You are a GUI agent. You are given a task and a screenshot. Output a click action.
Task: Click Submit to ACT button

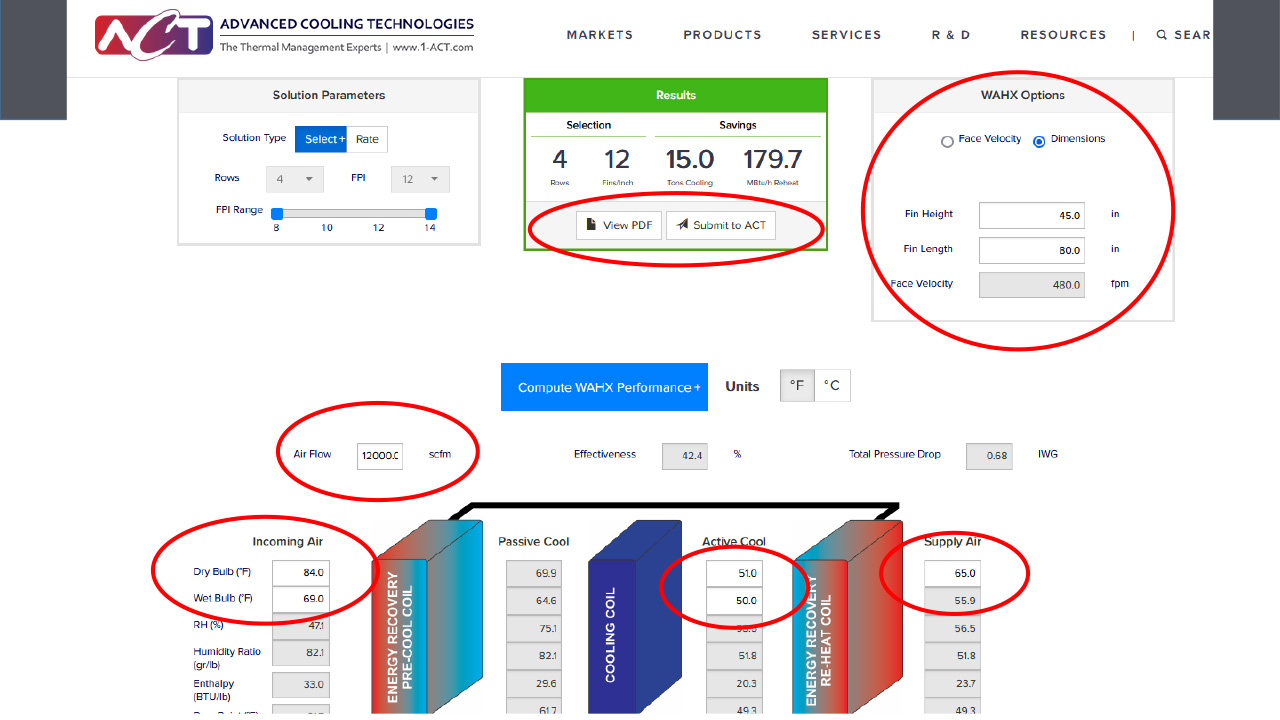720,225
